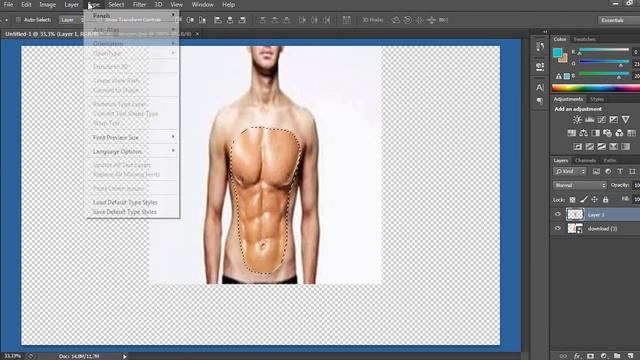Add an Exposure adjustment
Viewport: 640px width, 360px height.
(x=613, y=120)
